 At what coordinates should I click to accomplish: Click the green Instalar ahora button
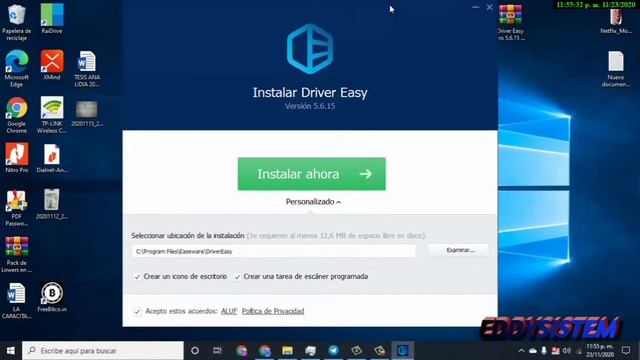pyautogui.click(x=311, y=174)
